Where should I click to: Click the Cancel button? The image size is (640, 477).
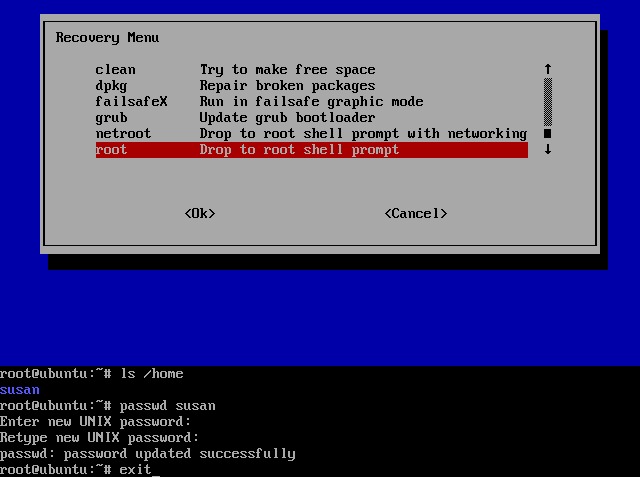point(416,213)
